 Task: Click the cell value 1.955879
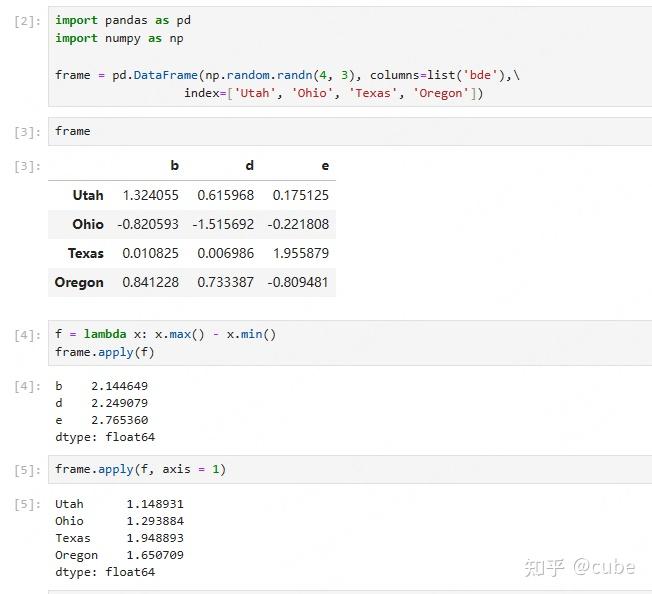(300, 253)
